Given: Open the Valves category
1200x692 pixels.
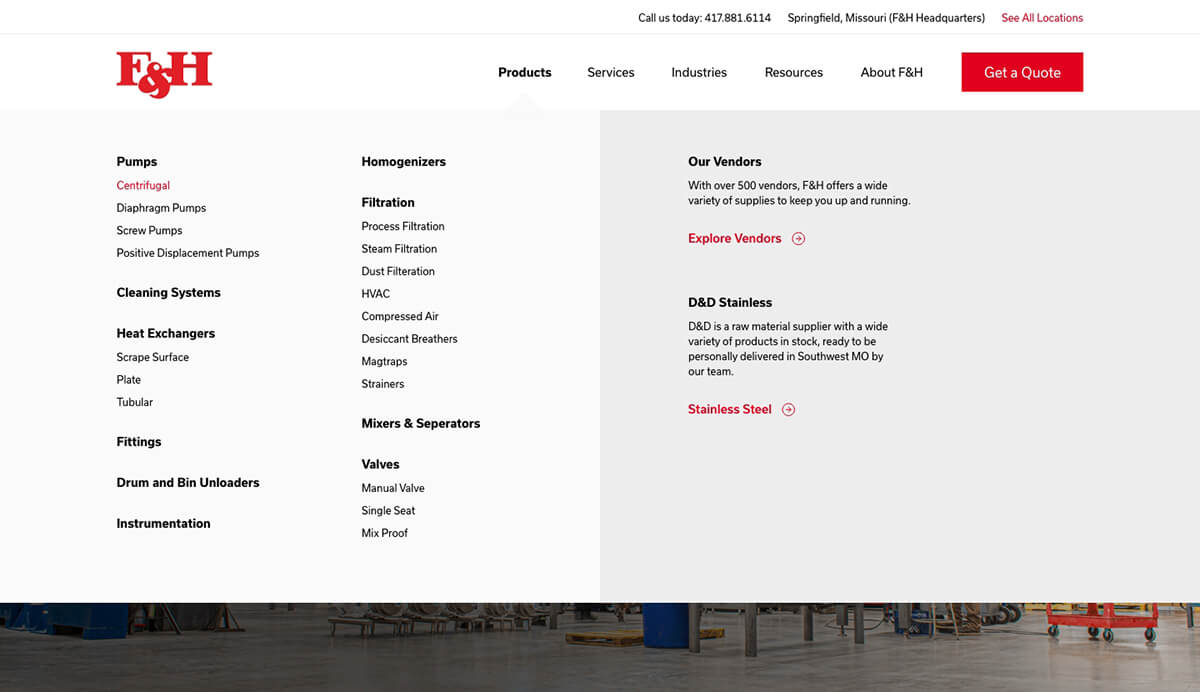Looking at the screenshot, I should pyautogui.click(x=381, y=465).
